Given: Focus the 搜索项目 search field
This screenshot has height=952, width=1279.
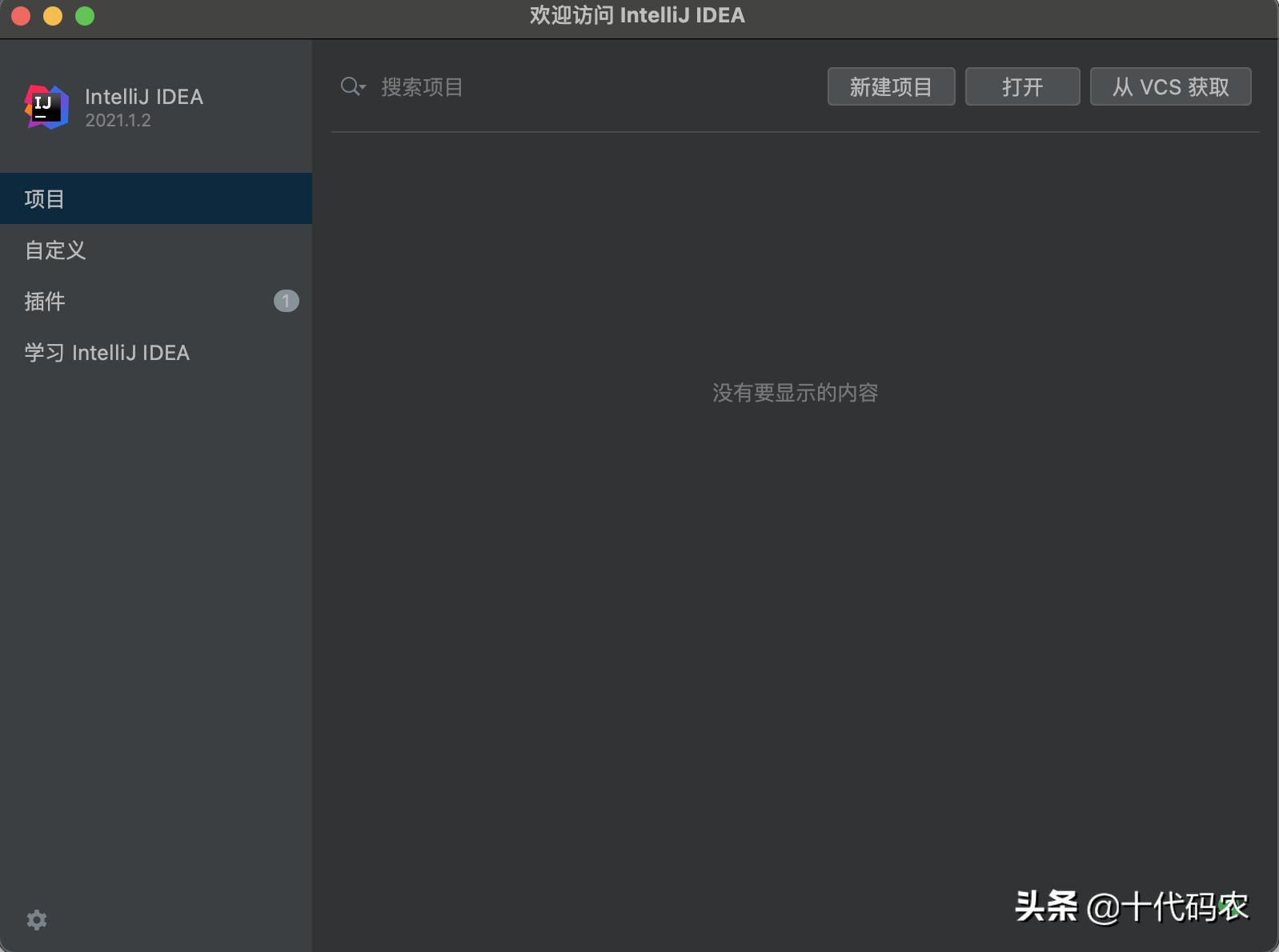Looking at the screenshot, I should point(576,86).
